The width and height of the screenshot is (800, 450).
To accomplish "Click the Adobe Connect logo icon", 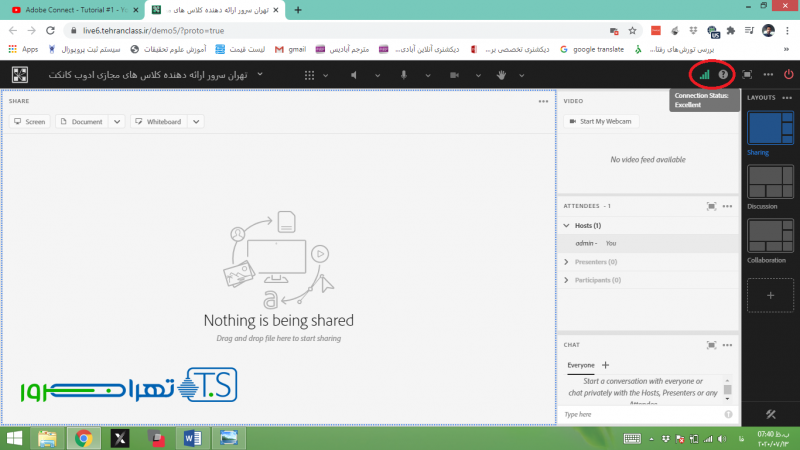I will point(20,74).
